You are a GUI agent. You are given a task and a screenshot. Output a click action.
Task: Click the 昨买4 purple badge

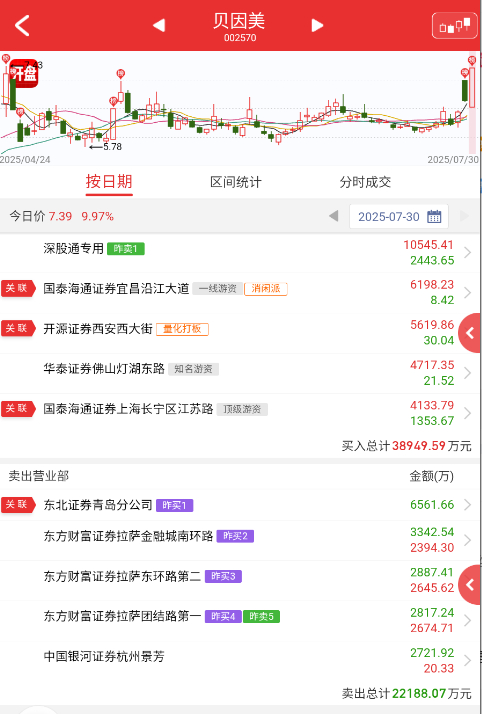point(223,617)
